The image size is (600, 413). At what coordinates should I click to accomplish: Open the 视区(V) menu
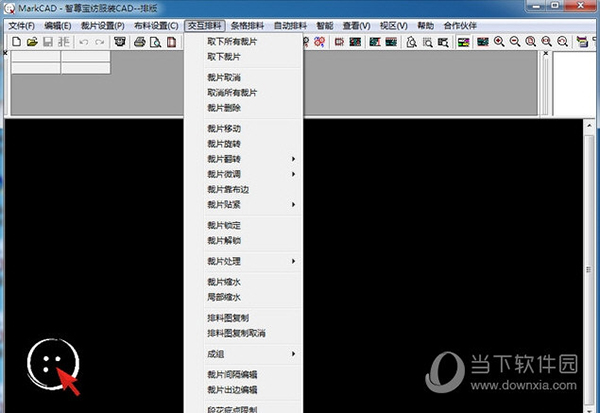[393, 26]
